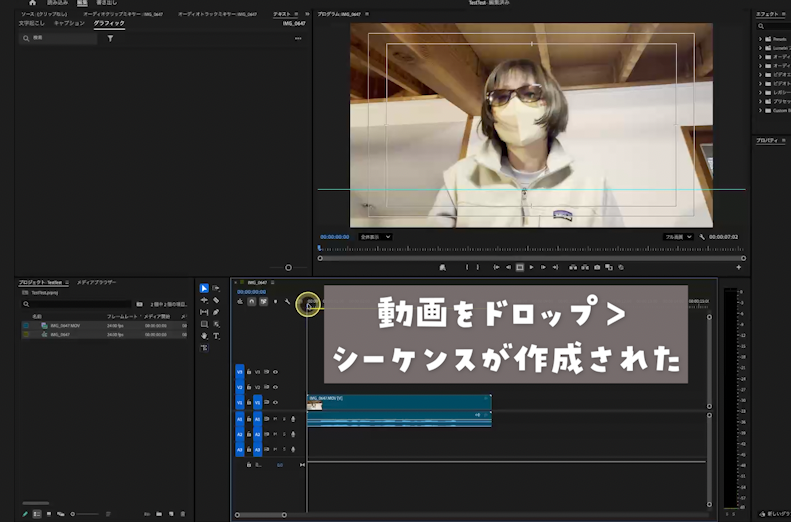
Task: Open the playback resolution dropdown フル画質
Action: tap(680, 237)
